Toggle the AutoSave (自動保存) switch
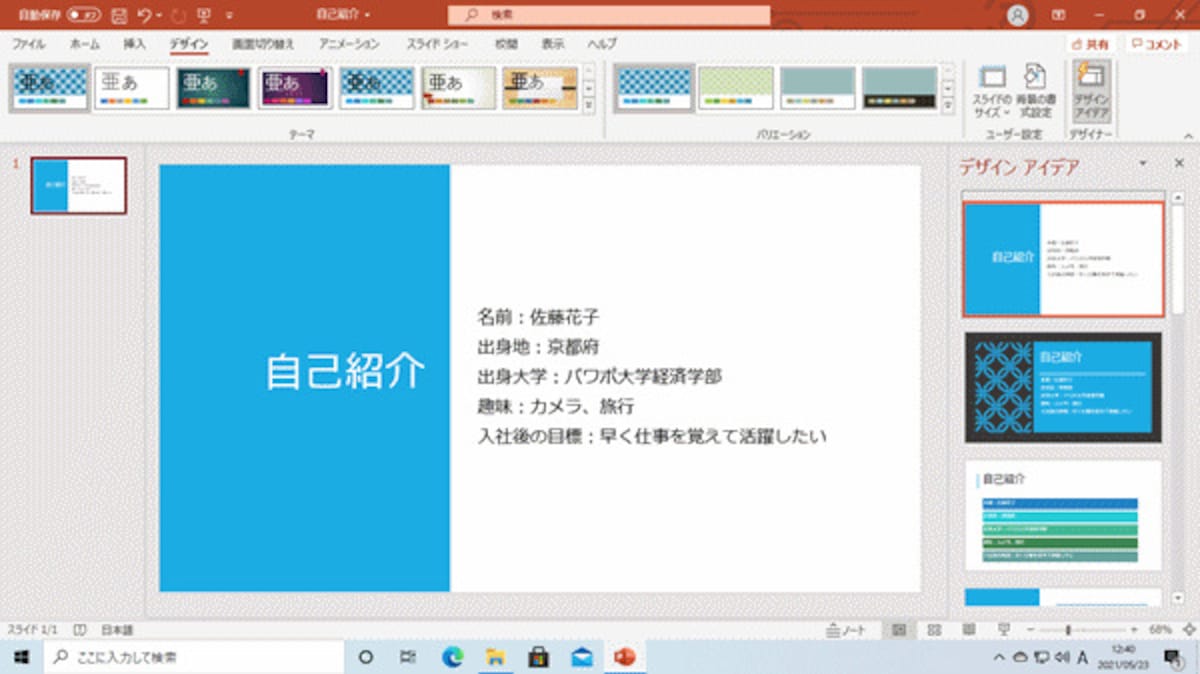 [84, 15]
